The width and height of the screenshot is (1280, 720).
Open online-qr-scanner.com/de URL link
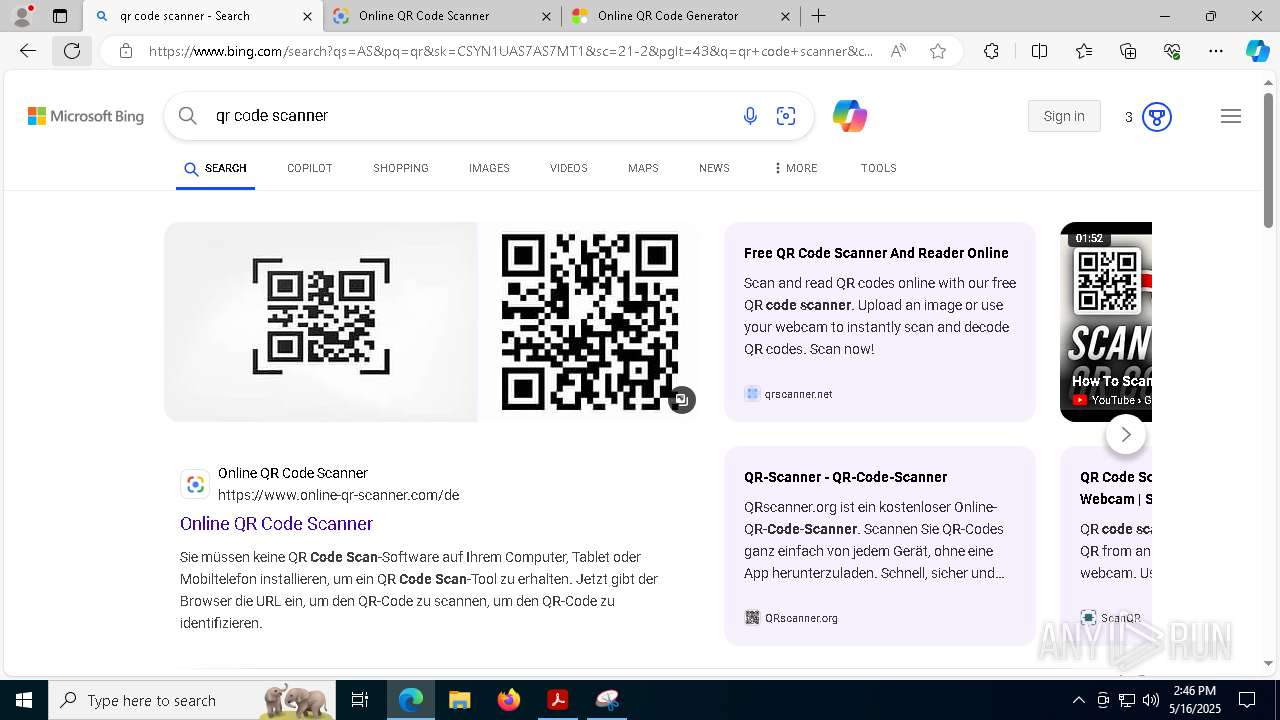click(x=339, y=495)
